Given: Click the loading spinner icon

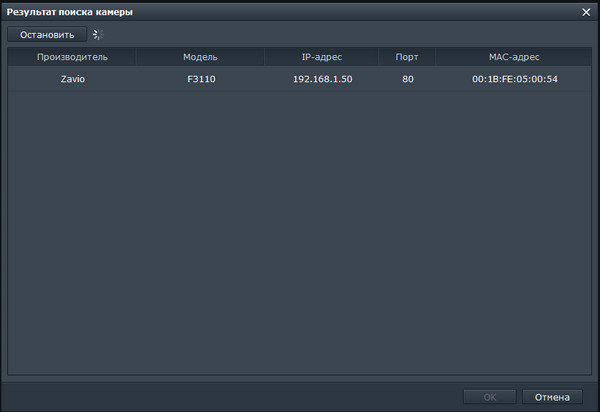Looking at the screenshot, I should click(98, 35).
